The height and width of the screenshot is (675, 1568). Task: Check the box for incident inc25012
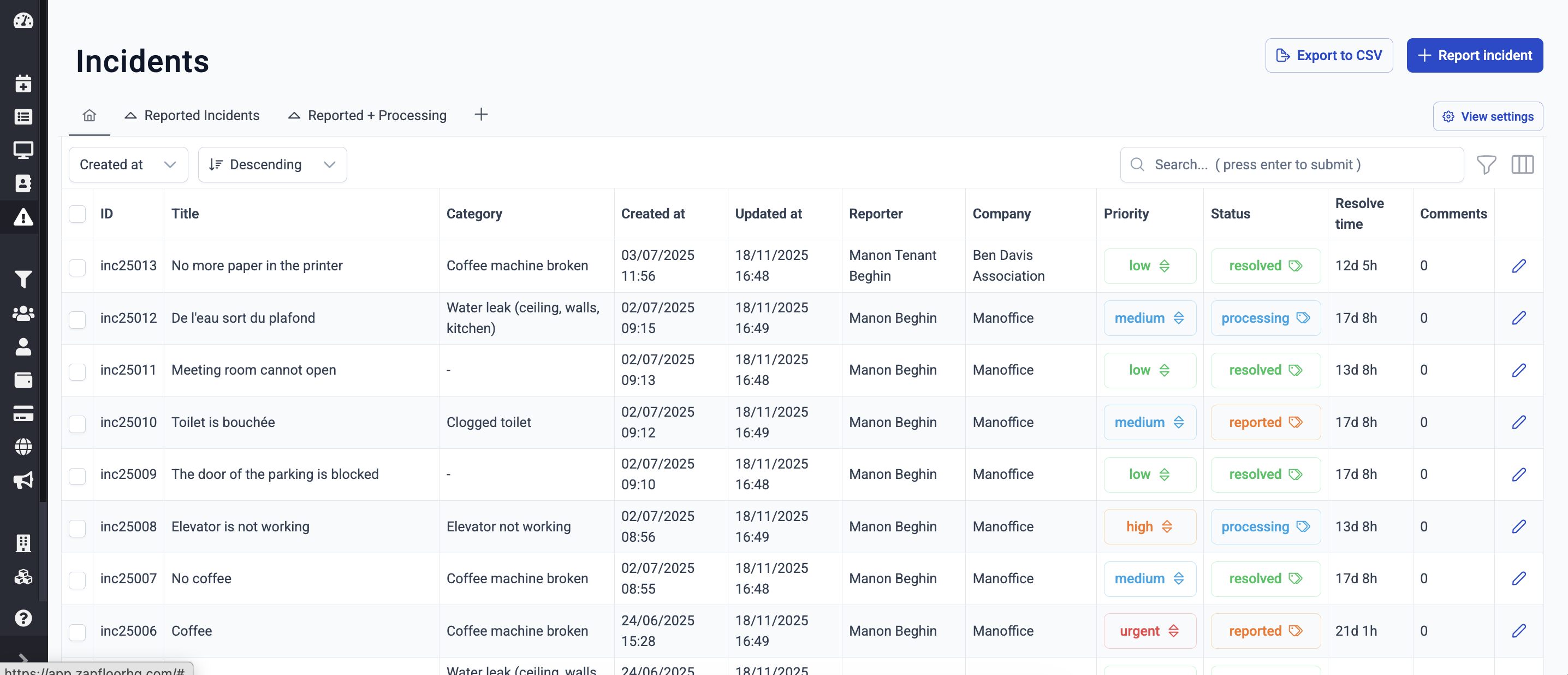[78, 318]
